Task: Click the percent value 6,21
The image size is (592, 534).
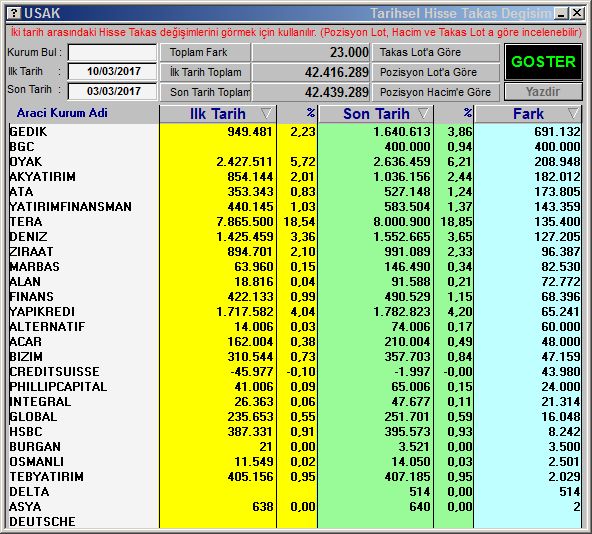Action: tap(460, 162)
